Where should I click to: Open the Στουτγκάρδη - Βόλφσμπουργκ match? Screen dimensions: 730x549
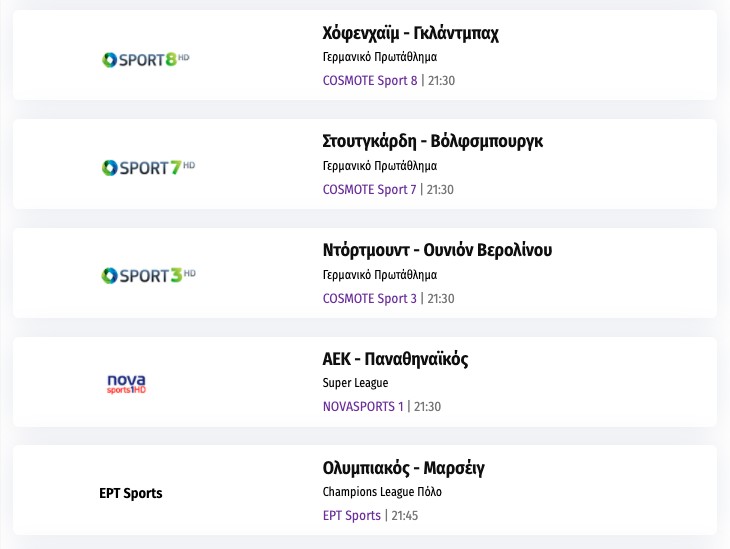coord(433,141)
